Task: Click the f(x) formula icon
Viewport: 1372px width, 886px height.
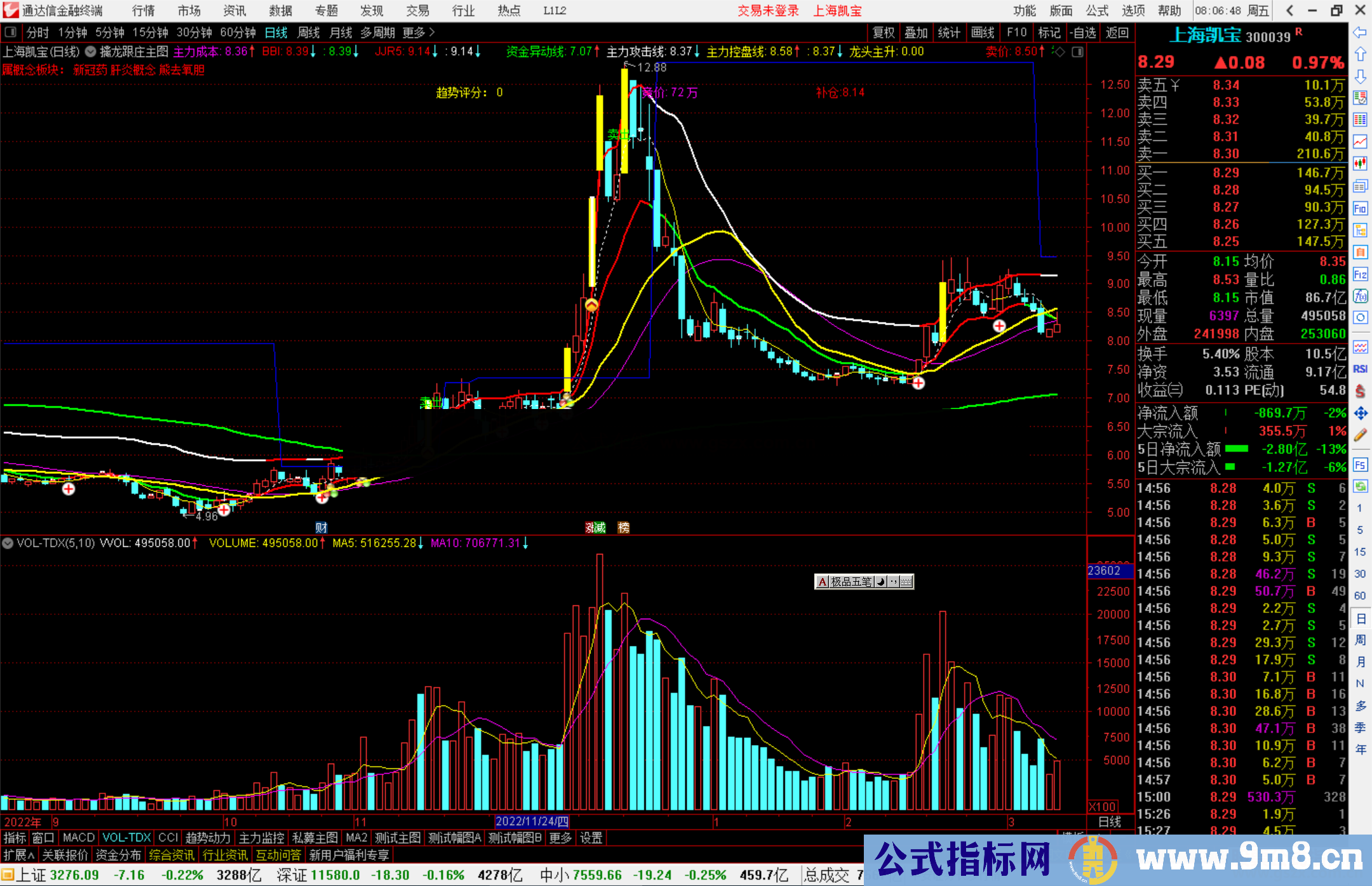Action: [x=1360, y=296]
